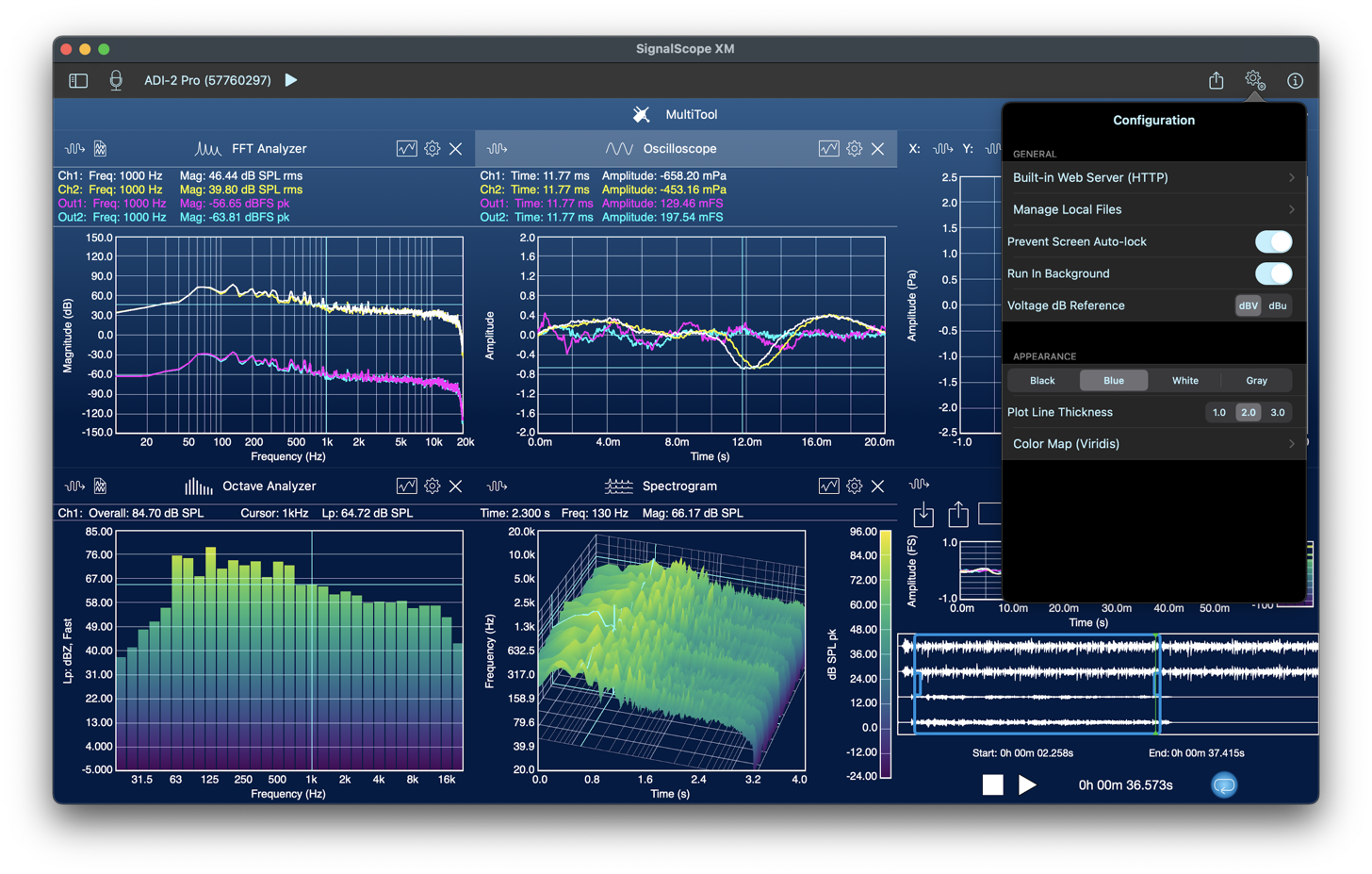The width and height of the screenshot is (1372, 874).
Task: Set voltage reference to dBV
Action: pos(1249,305)
